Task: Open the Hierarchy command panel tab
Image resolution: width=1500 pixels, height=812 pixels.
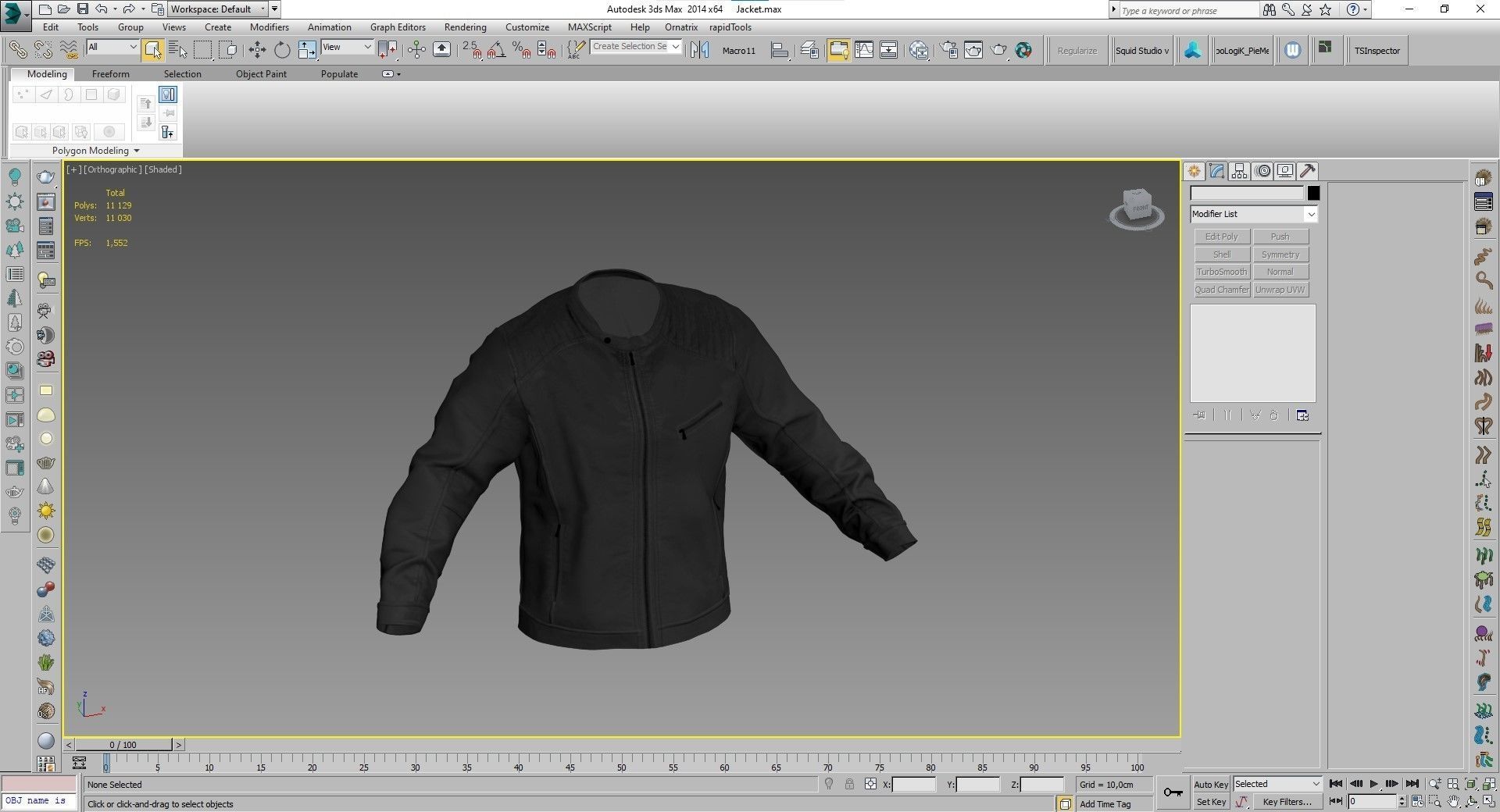Action: coord(1239,171)
